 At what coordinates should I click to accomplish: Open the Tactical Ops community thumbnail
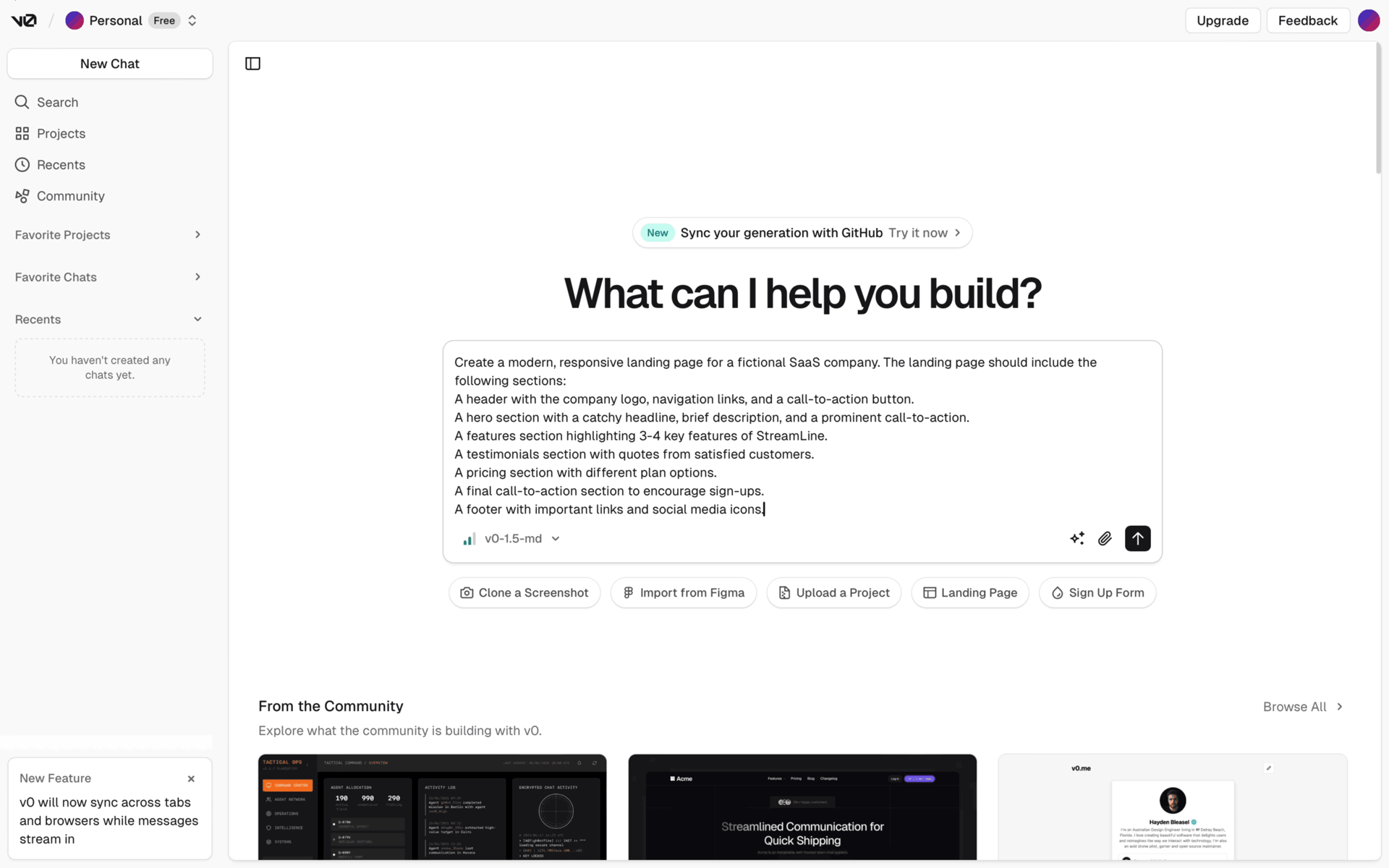coord(433,807)
